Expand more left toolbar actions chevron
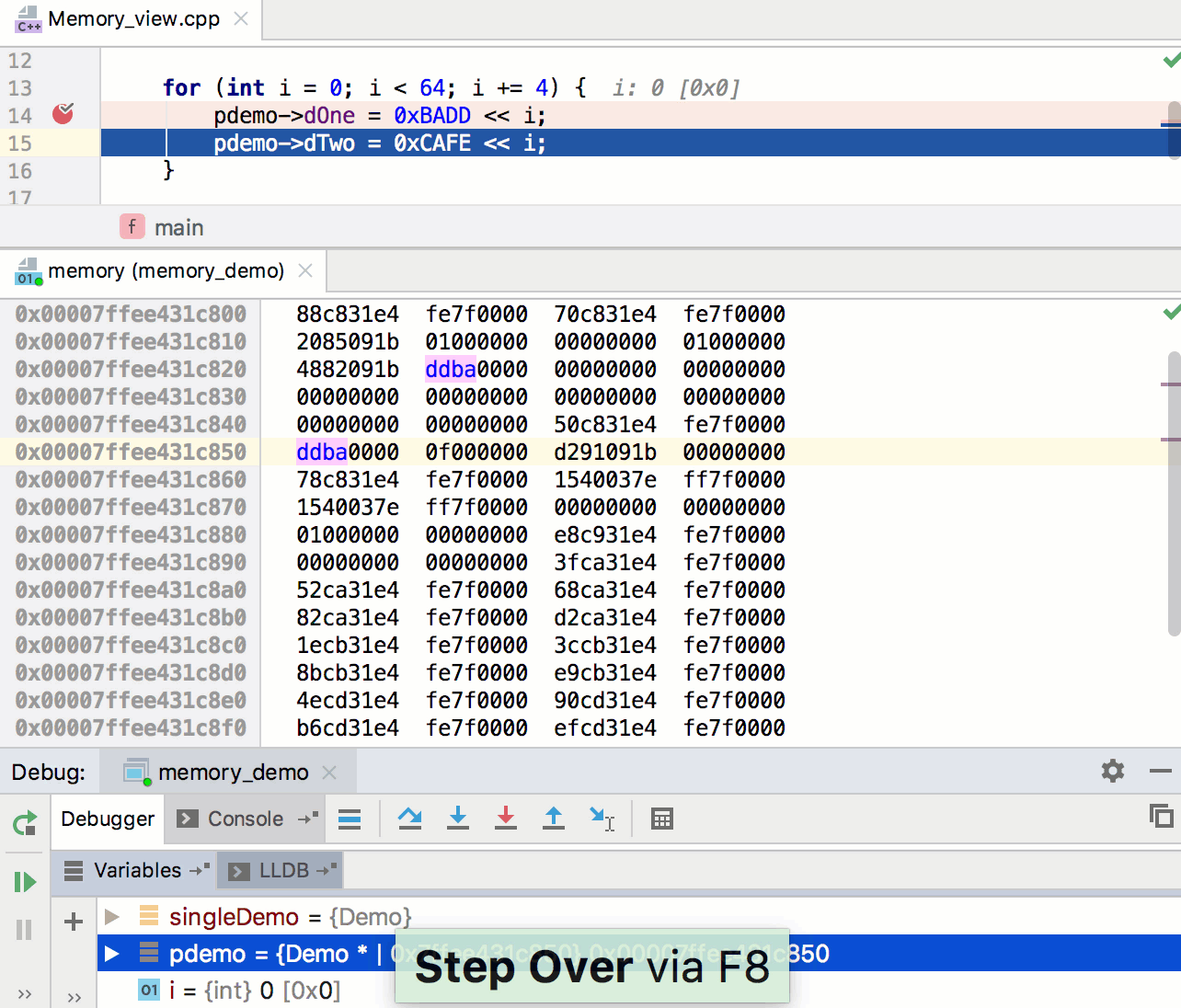This screenshot has width=1181, height=1008. 25,994
